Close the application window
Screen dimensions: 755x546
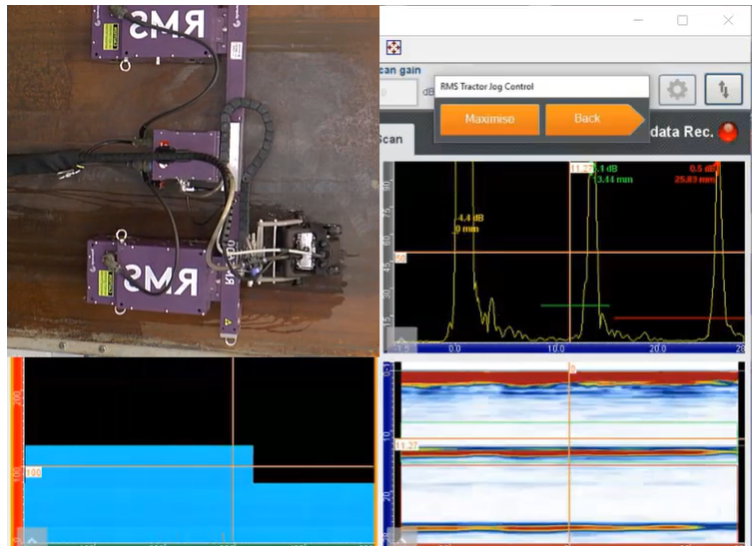728,20
